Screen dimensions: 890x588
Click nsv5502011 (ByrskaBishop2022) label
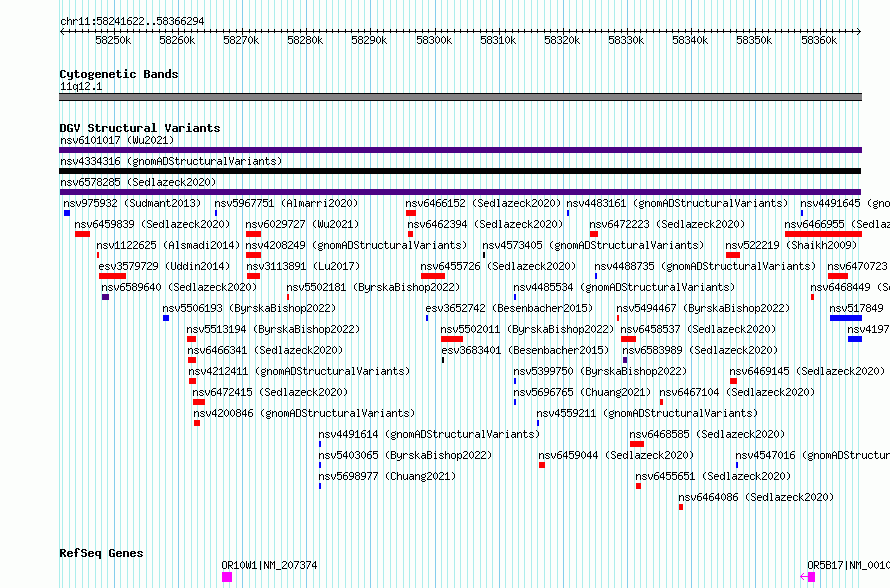point(527,329)
